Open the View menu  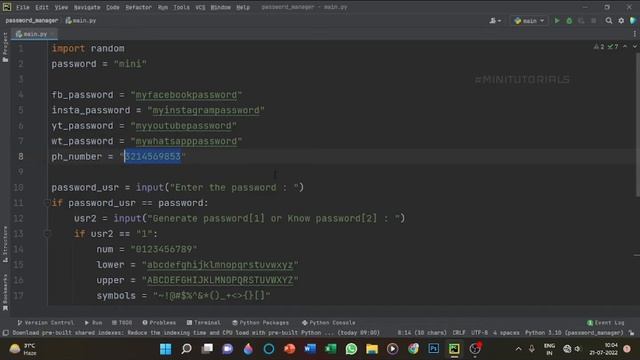coord(61,7)
